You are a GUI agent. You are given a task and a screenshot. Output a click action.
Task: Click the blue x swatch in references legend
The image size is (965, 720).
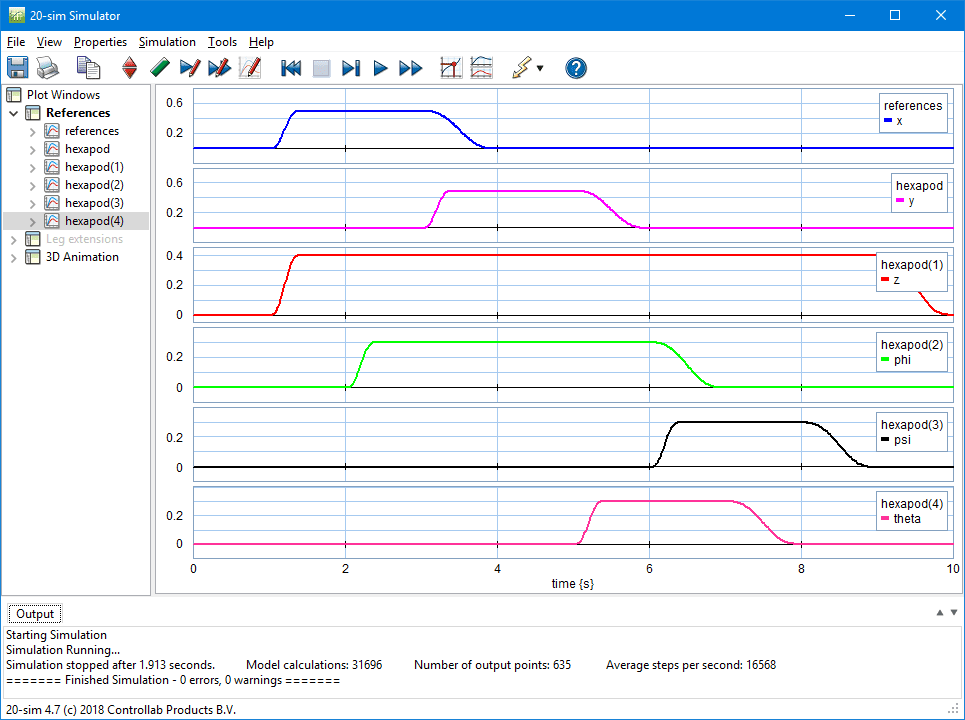[x=888, y=121]
